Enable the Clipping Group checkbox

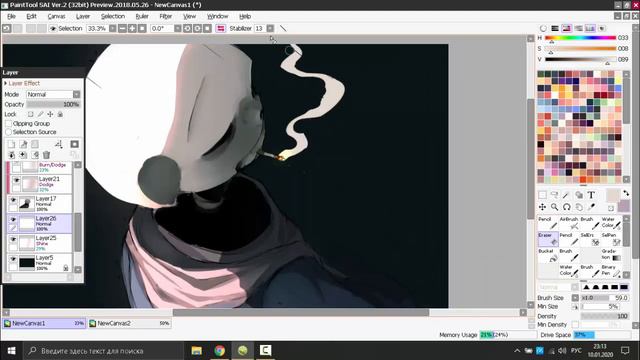pyautogui.click(x=9, y=123)
